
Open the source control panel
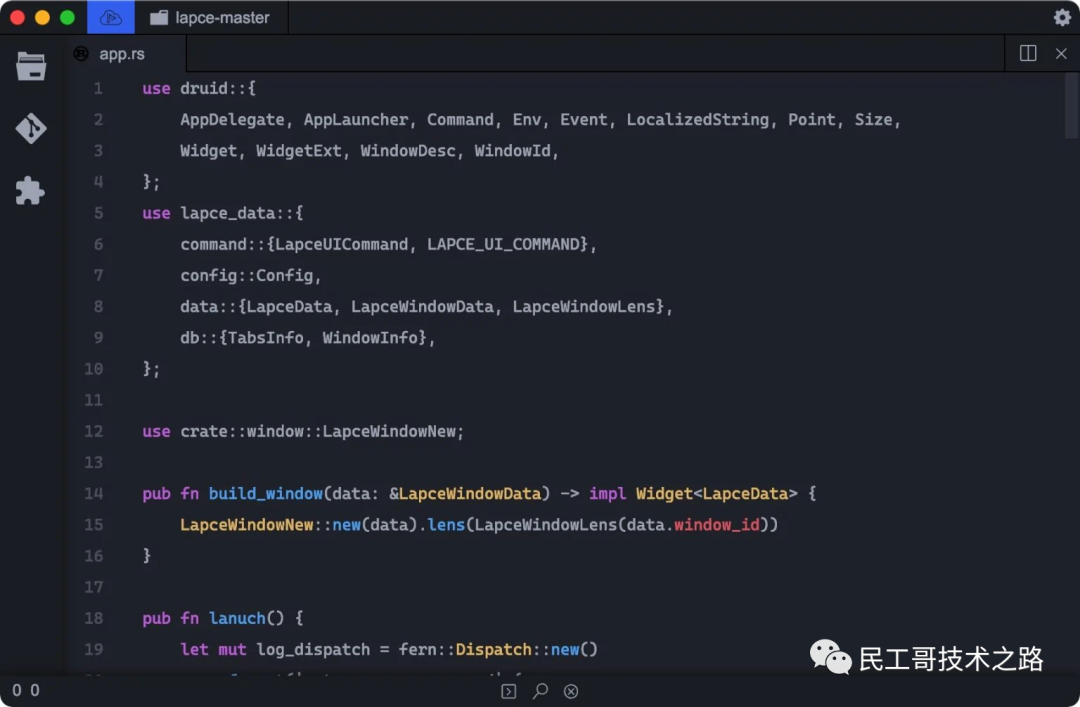coord(30,128)
